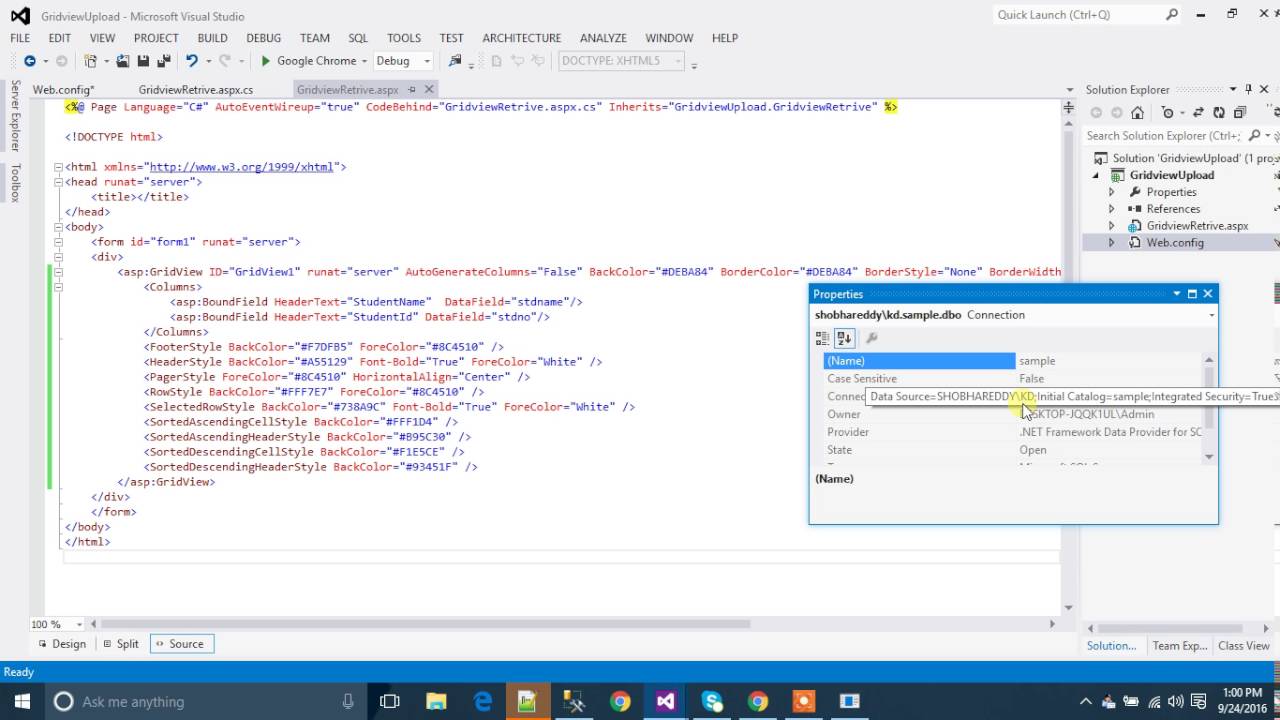The height and width of the screenshot is (720, 1280).
Task: Select the Case Sensitive property row
Action: (x=1011, y=379)
